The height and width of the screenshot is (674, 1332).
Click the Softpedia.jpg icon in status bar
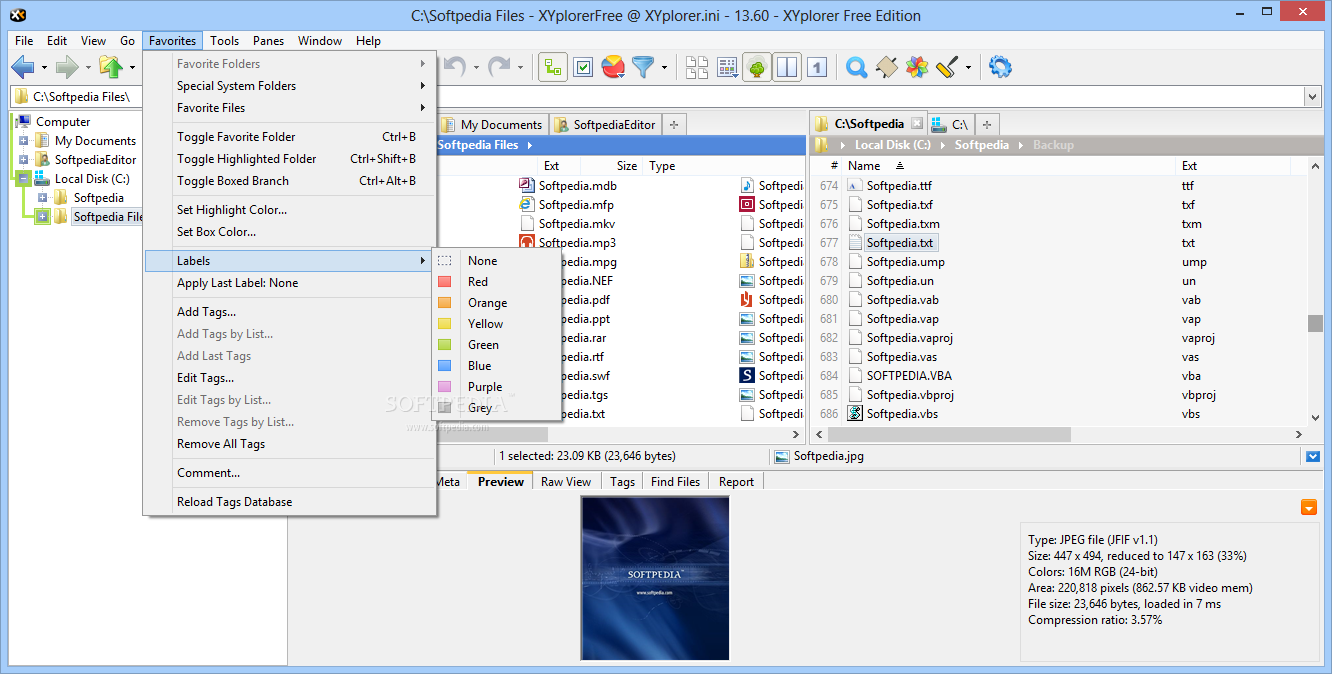click(x=782, y=456)
